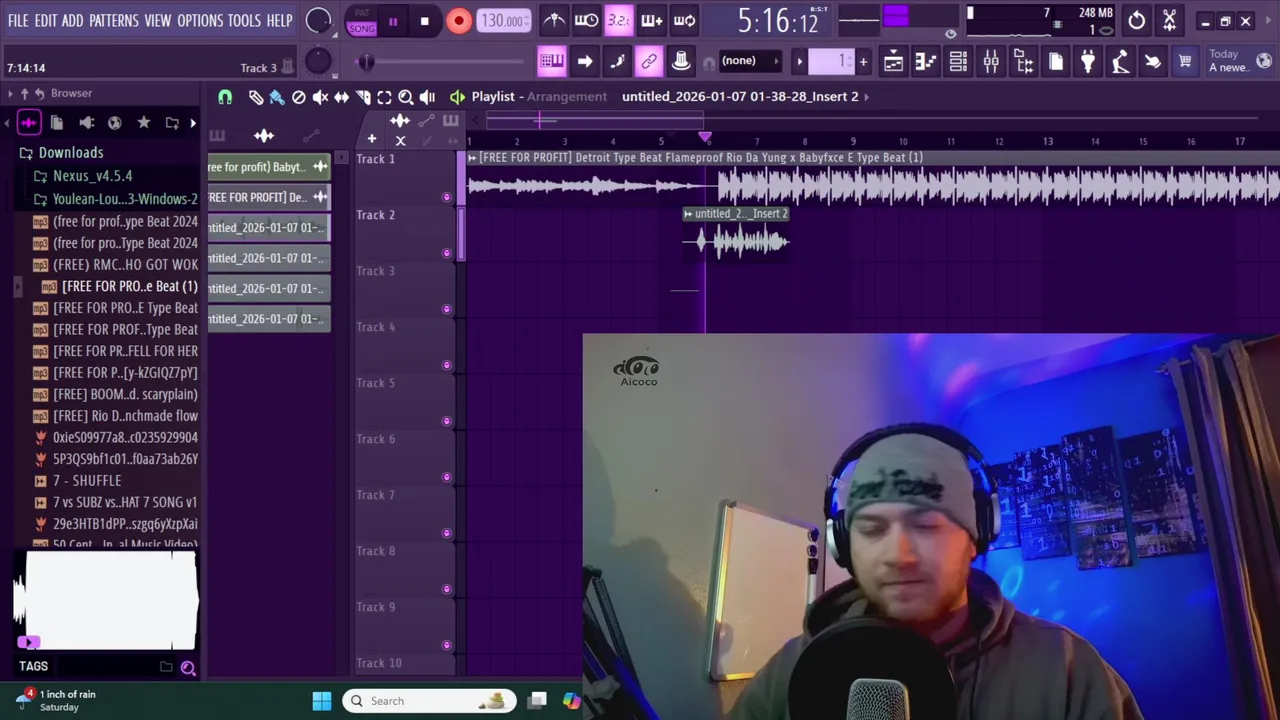Open browser search magnifier icon
Screen dimensions: 1280x720
click(188, 667)
